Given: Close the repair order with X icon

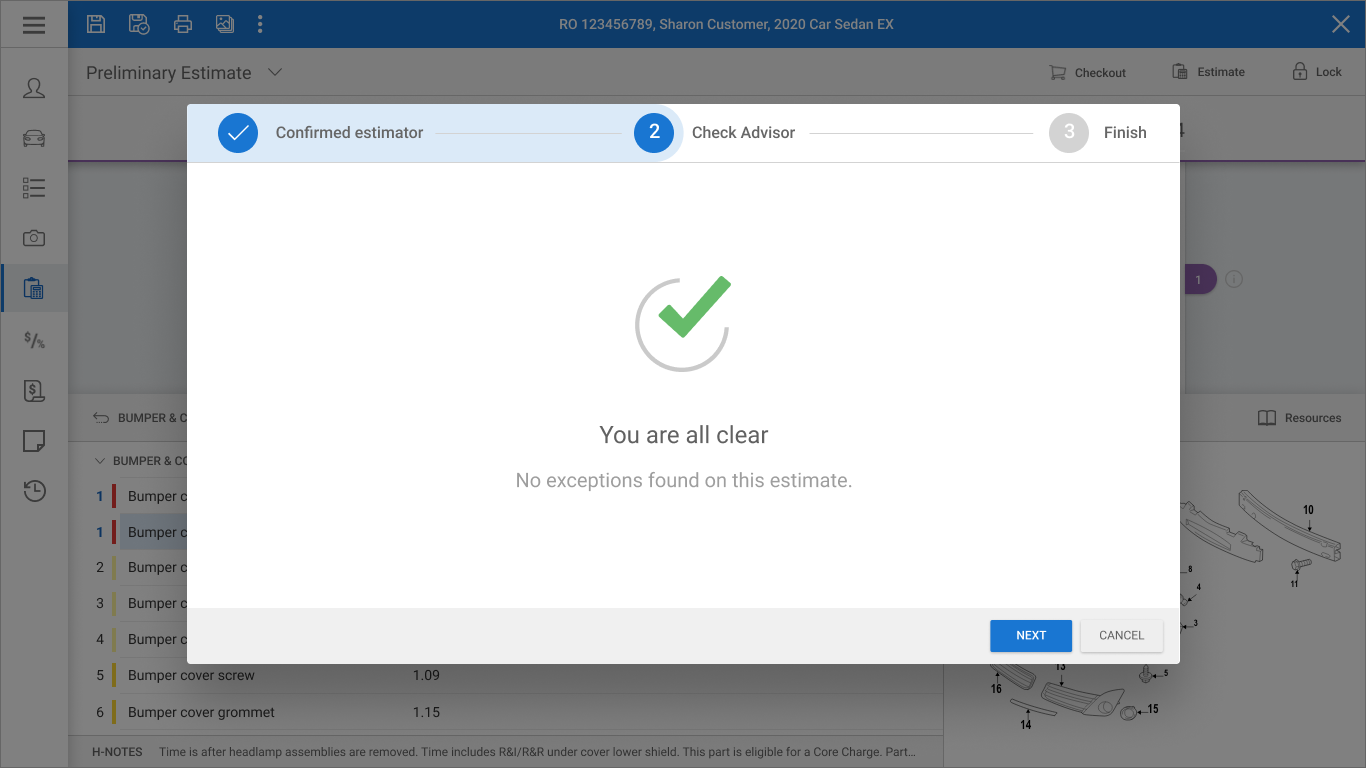Looking at the screenshot, I should (x=1341, y=24).
